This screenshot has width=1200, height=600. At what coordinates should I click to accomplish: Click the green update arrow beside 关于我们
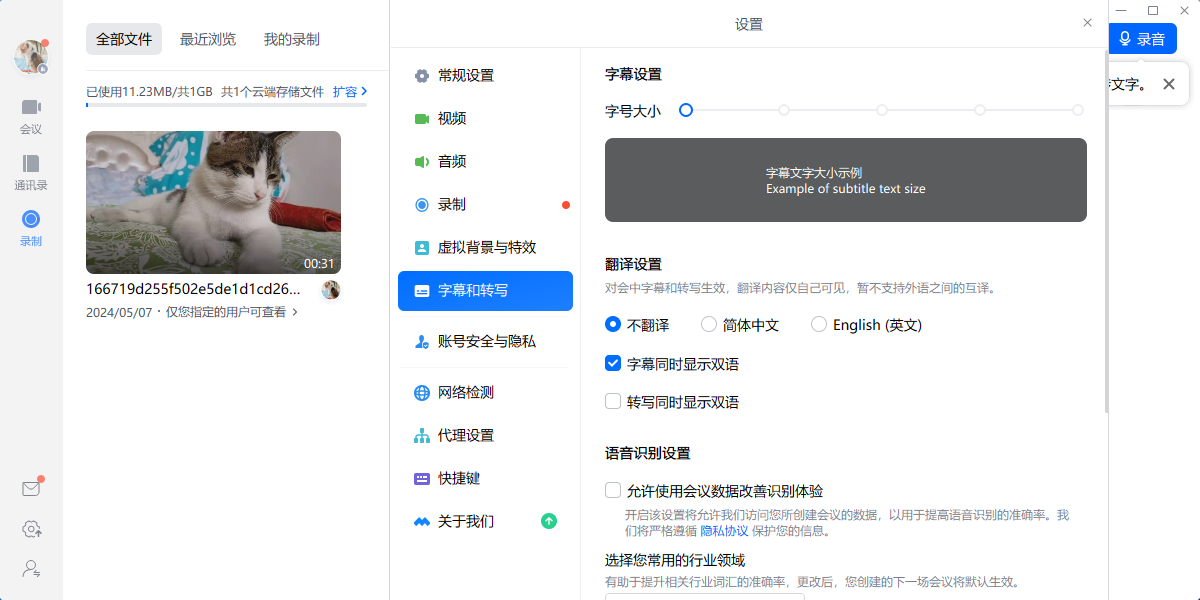tap(549, 521)
